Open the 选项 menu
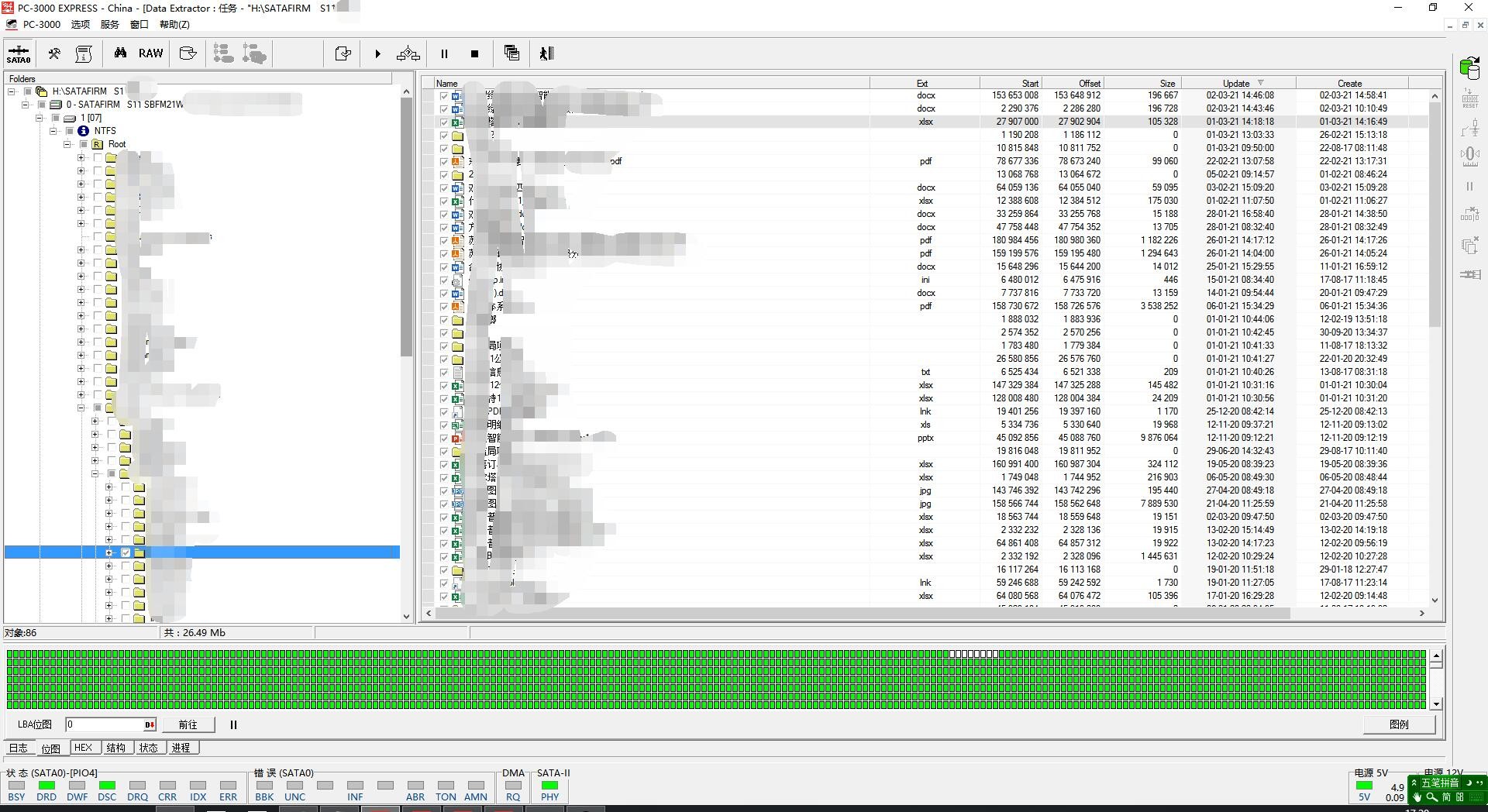 (x=81, y=24)
